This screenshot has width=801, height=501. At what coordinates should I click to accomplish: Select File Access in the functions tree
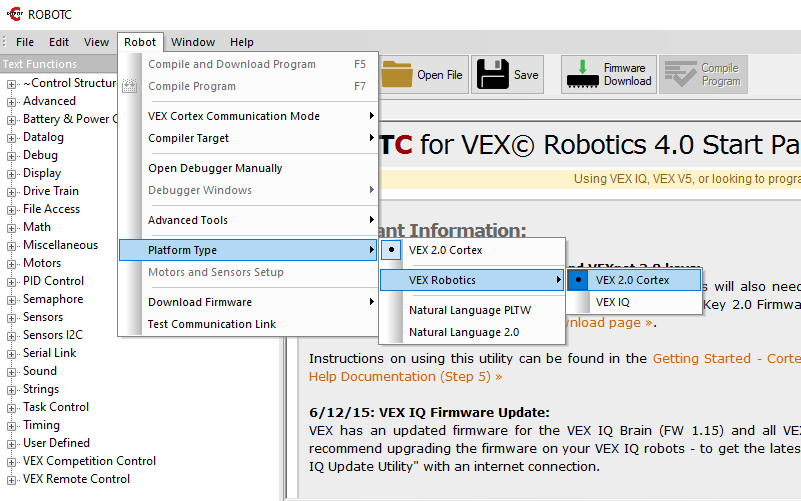[51, 209]
